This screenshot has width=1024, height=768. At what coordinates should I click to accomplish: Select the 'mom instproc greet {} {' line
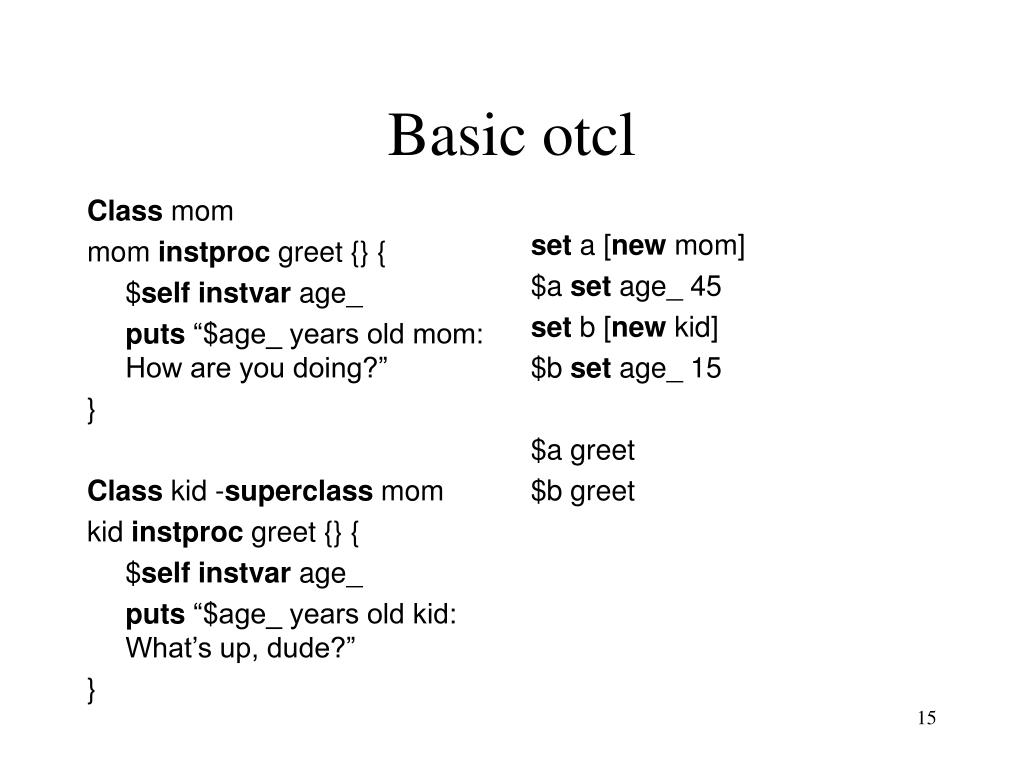click(236, 253)
